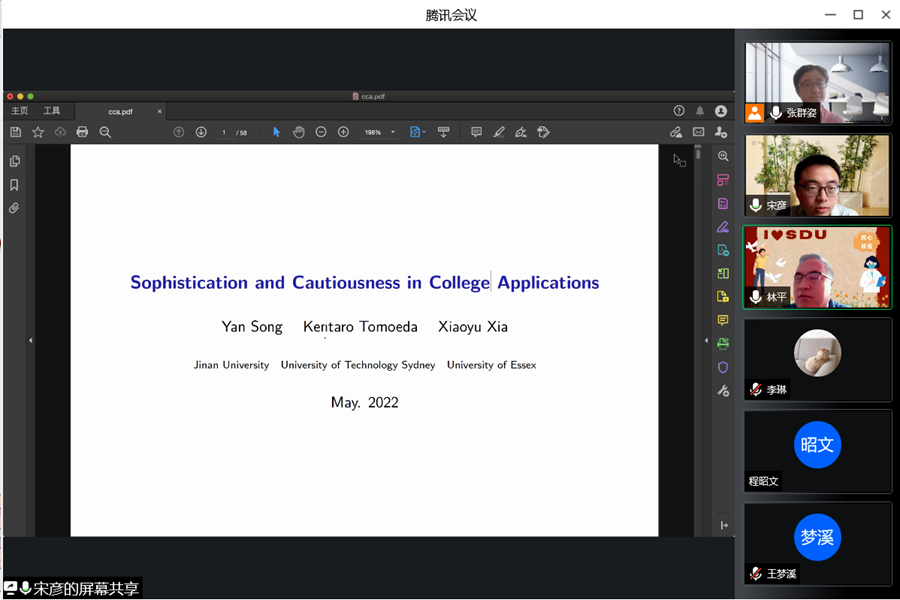900x600 pixels.
Task: Select the hand pan tool
Action: click(299, 132)
